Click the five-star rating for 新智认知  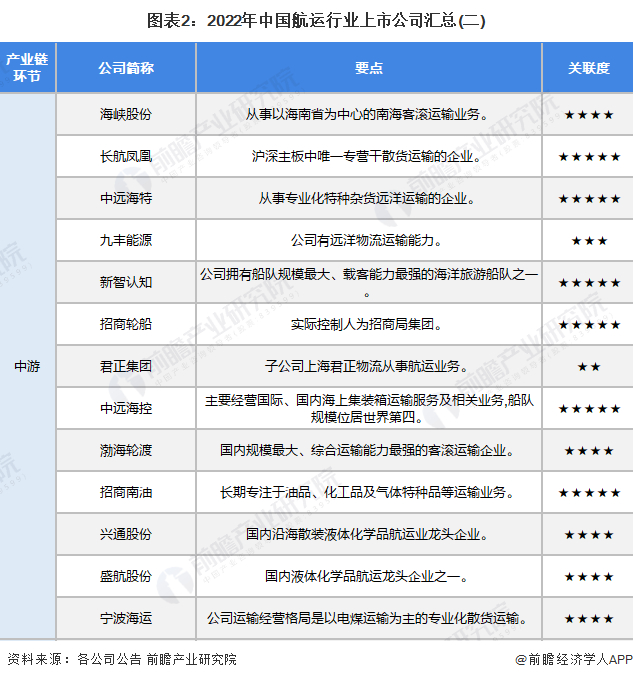589,283
